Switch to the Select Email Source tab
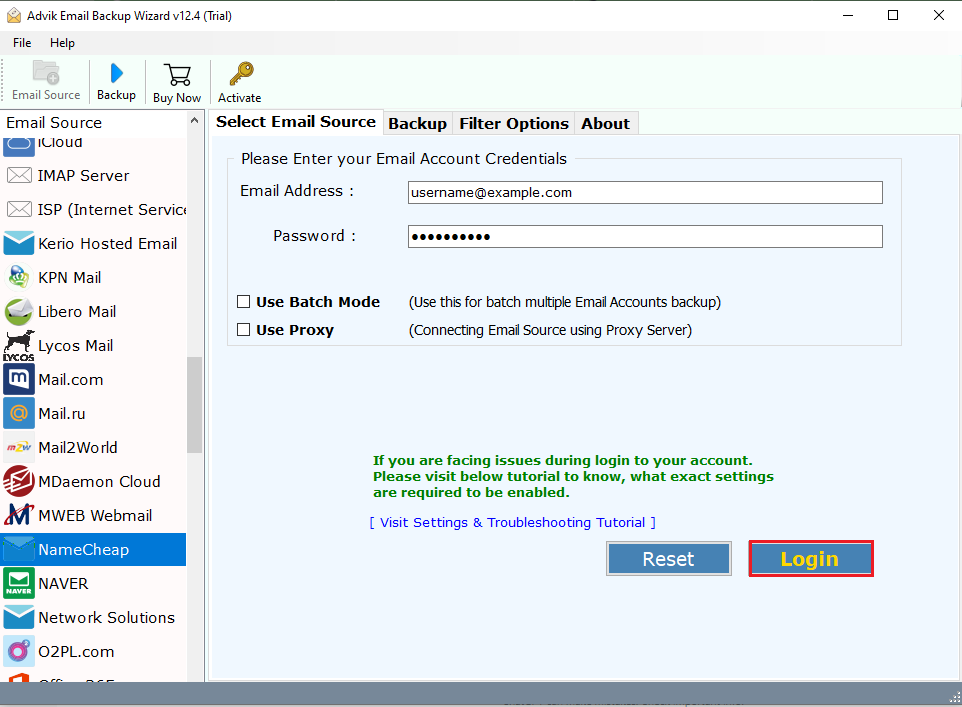This screenshot has width=962, height=707. [296, 122]
